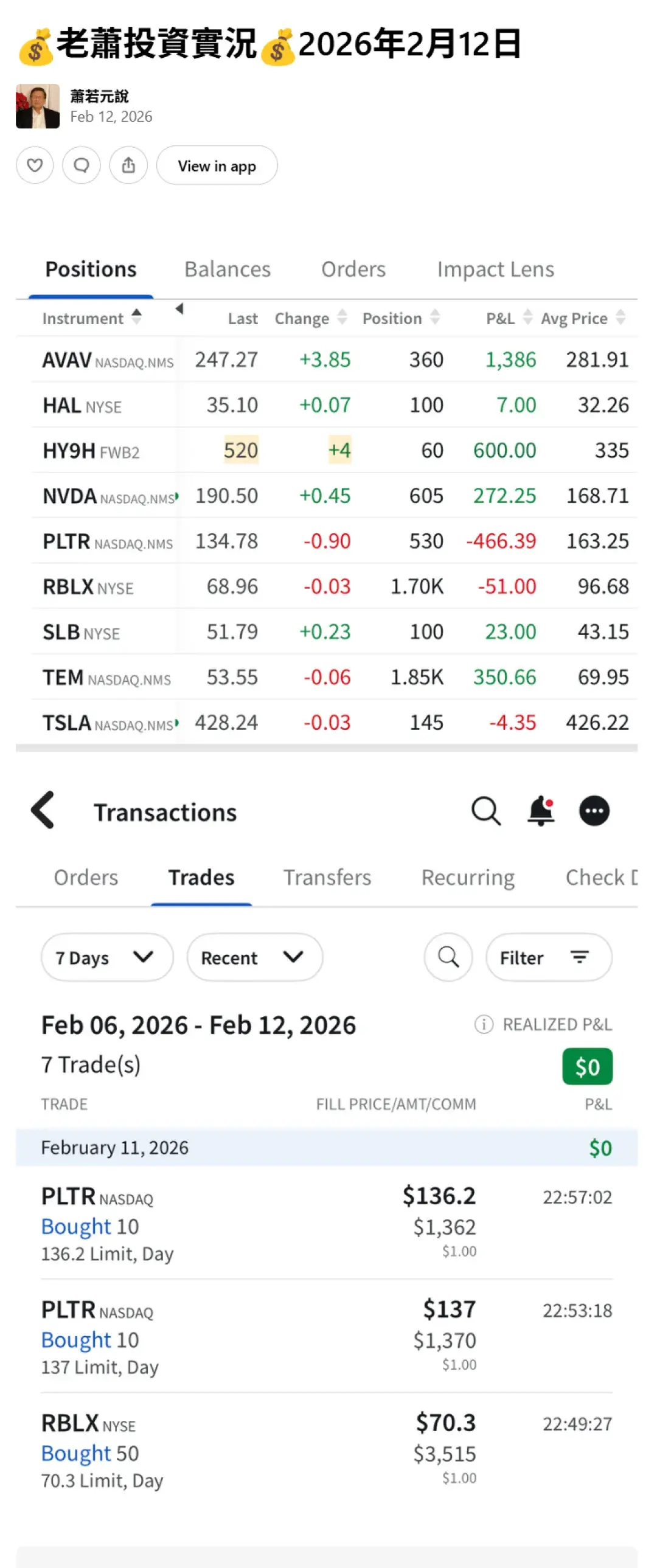Sort positions by P&L column
The image size is (657, 1568).
(509, 317)
